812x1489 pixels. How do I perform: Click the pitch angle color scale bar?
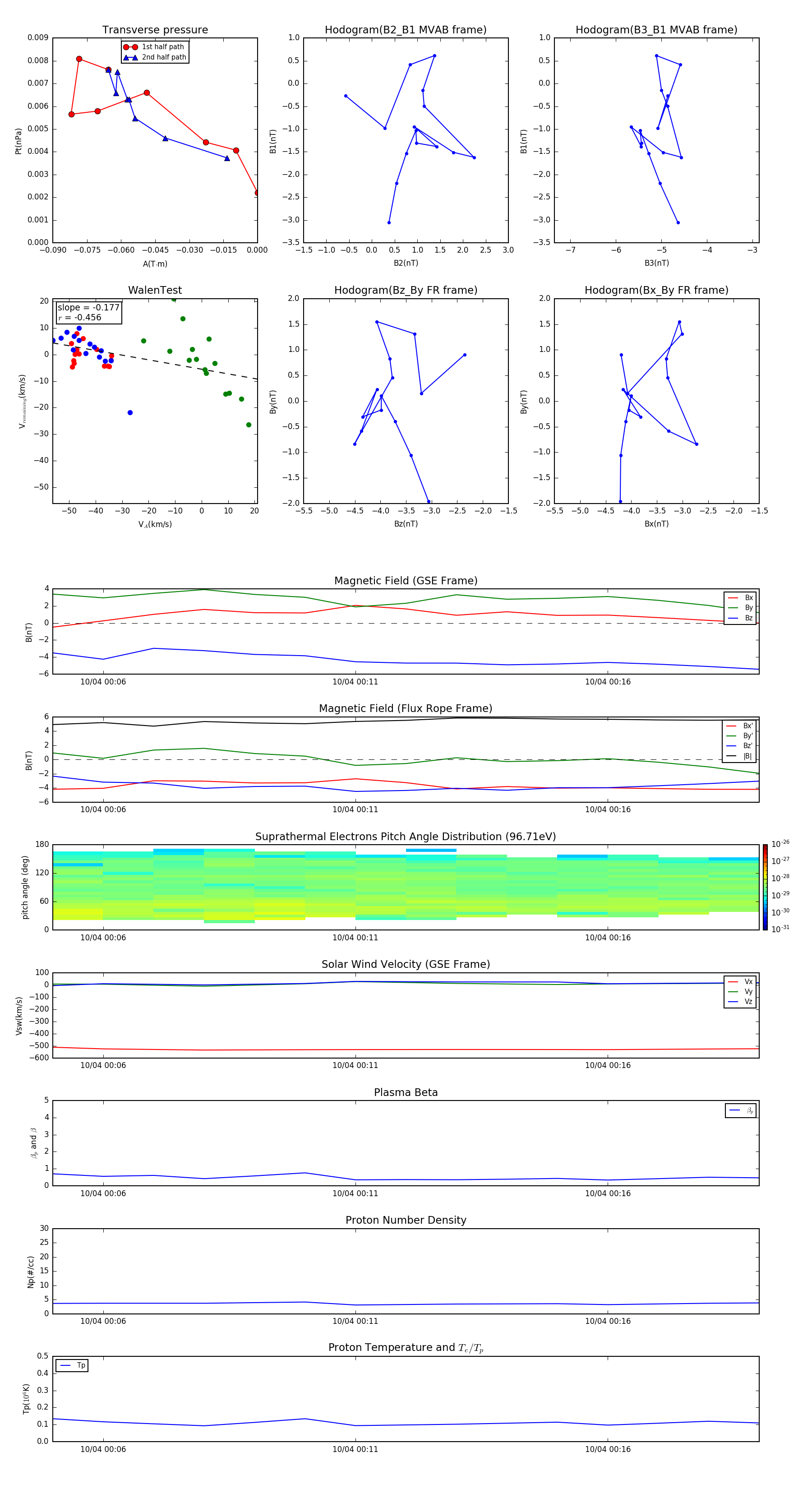click(x=765, y=887)
